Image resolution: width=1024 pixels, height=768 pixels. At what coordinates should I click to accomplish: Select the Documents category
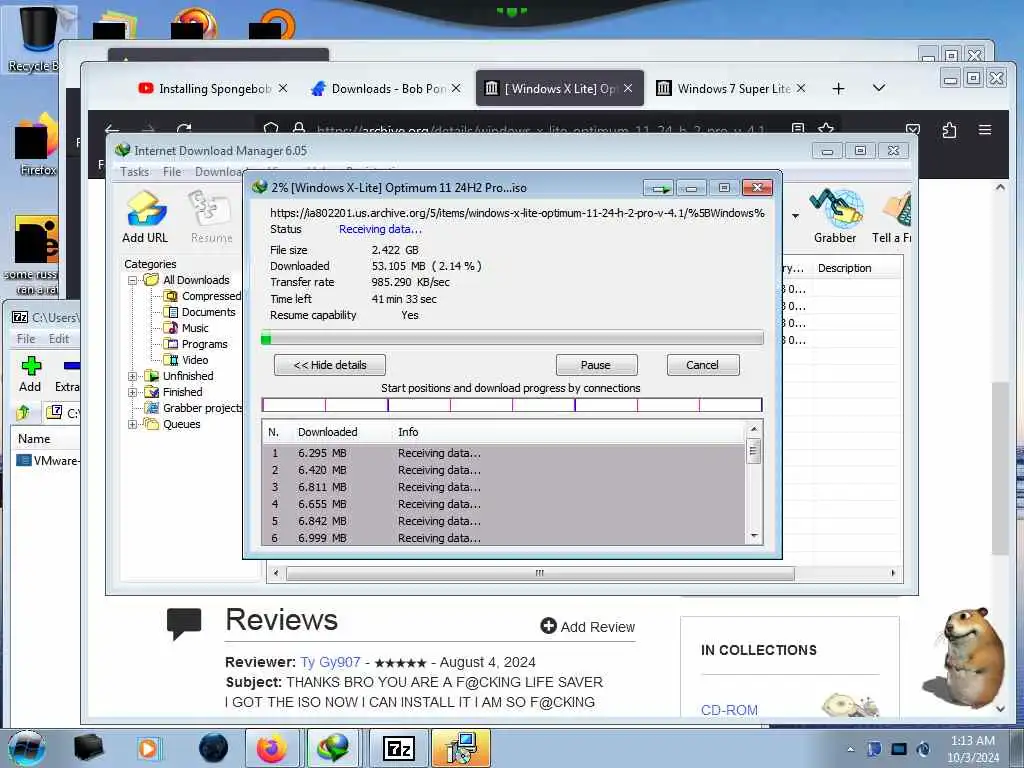200,312
